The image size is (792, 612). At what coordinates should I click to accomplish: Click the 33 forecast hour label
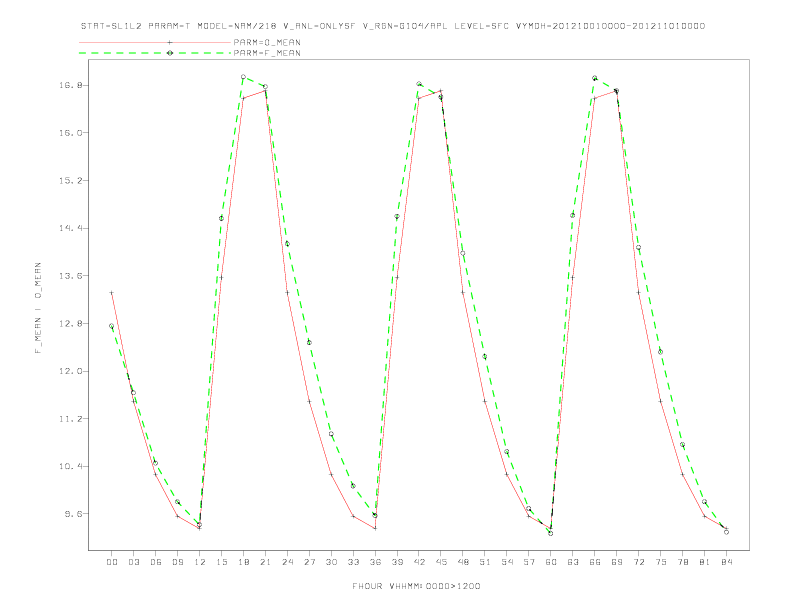[353, 562]
